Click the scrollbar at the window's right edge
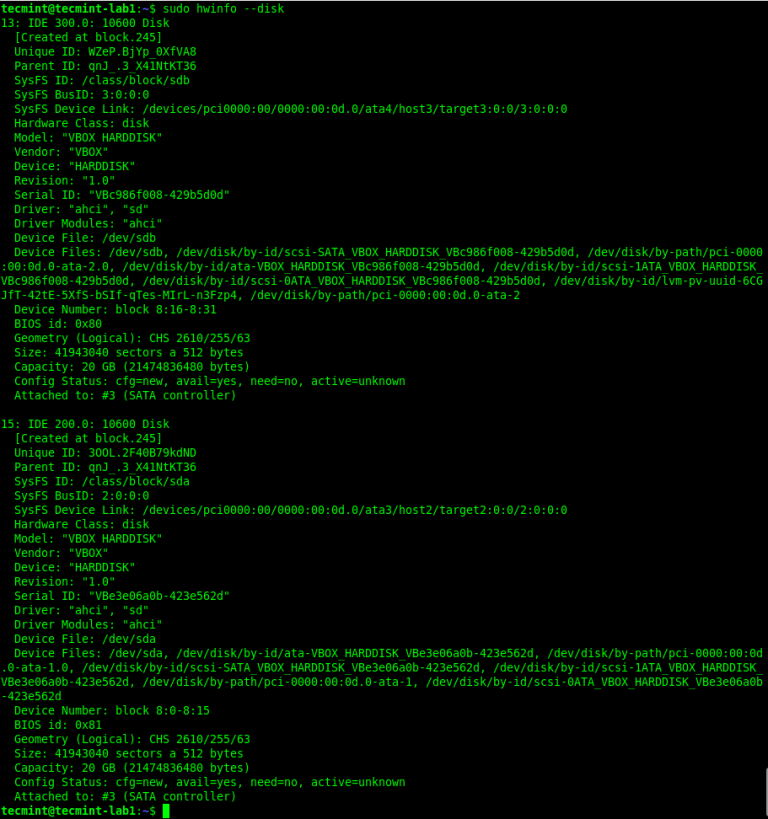Image resolution: width=768 pixels, height=819 pixels. 765,793
